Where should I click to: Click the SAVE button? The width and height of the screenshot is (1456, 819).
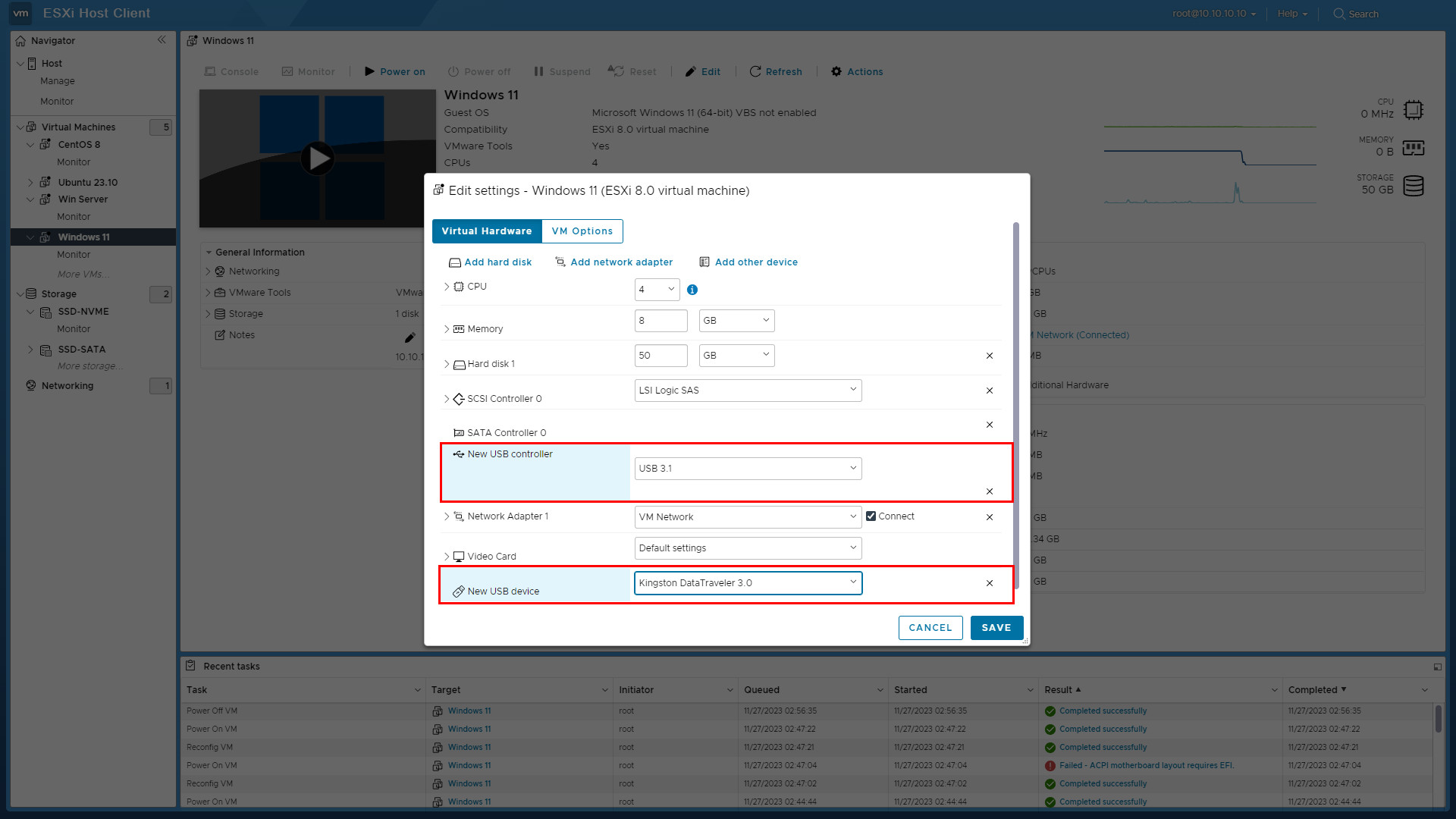(x=996, y=628)
